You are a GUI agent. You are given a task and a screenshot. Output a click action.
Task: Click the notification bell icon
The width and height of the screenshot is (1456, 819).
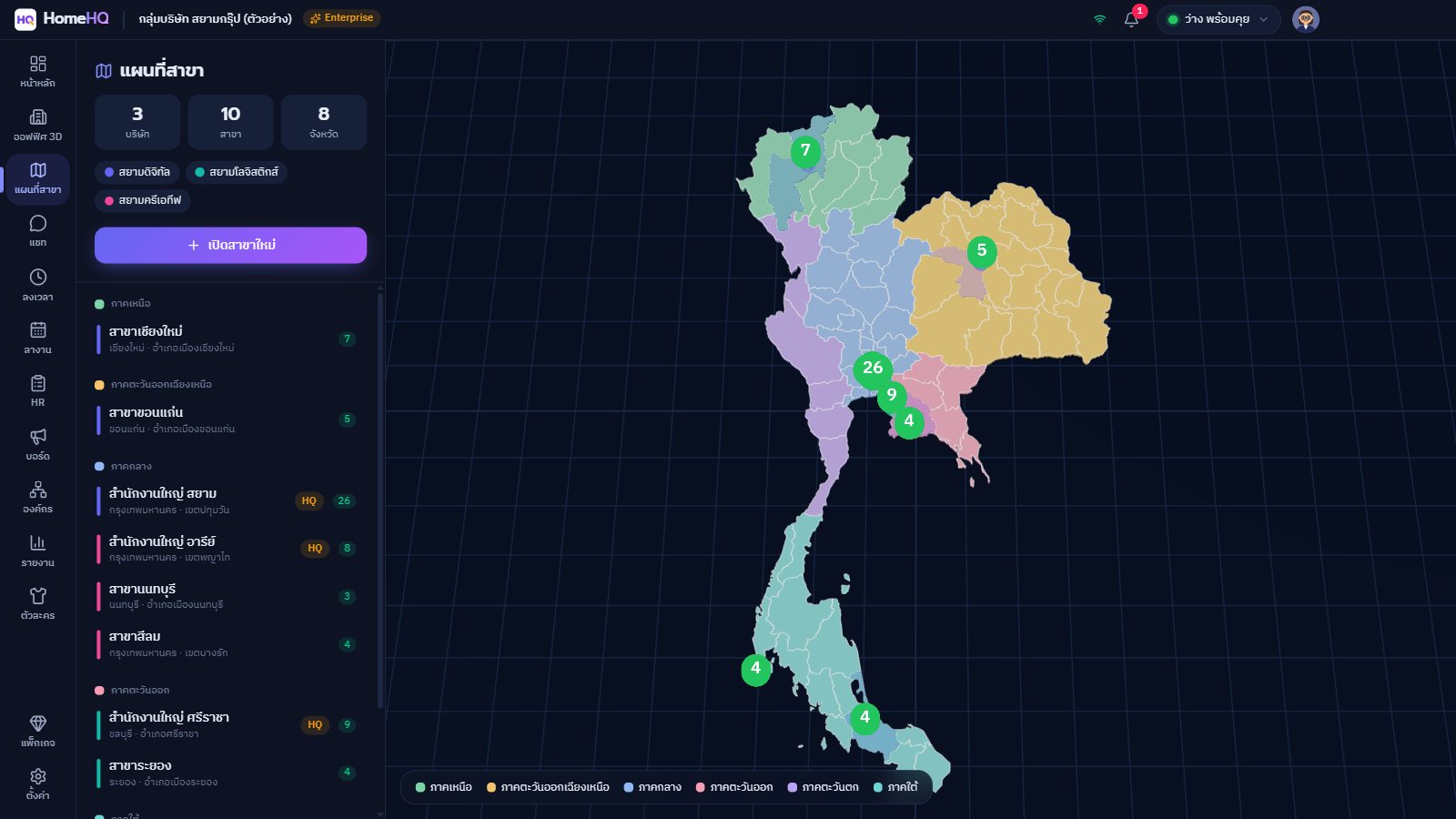coord(1131,19)
